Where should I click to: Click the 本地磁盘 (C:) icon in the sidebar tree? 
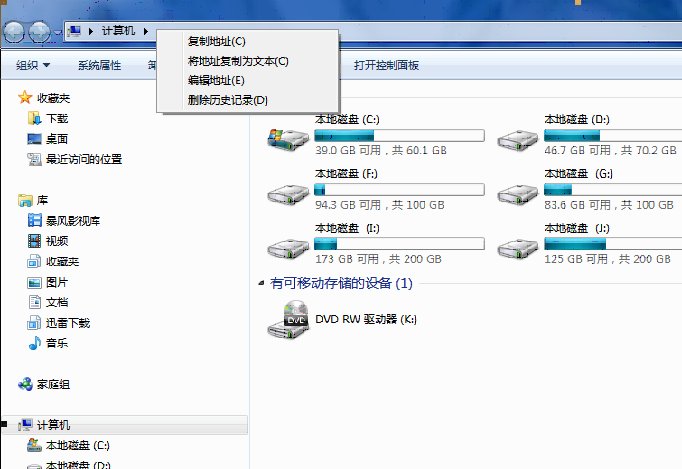35,445
